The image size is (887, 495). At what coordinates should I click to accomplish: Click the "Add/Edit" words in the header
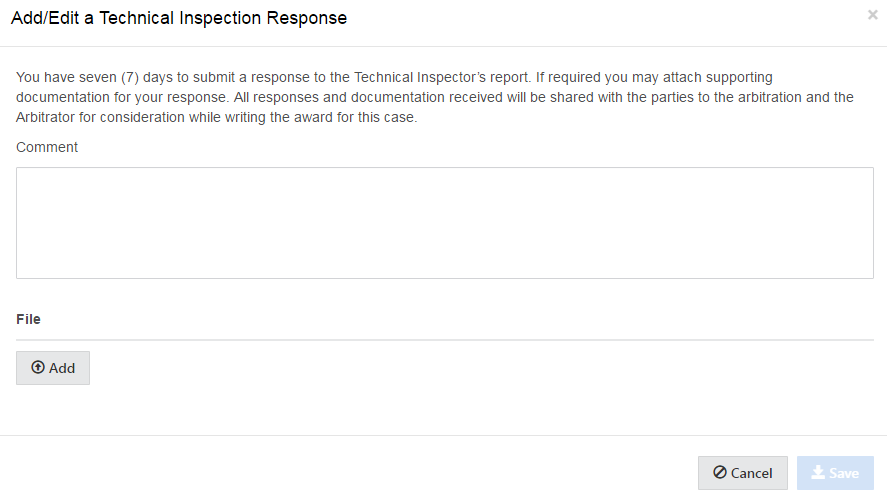pyautogui.click(x=46, y=18)
